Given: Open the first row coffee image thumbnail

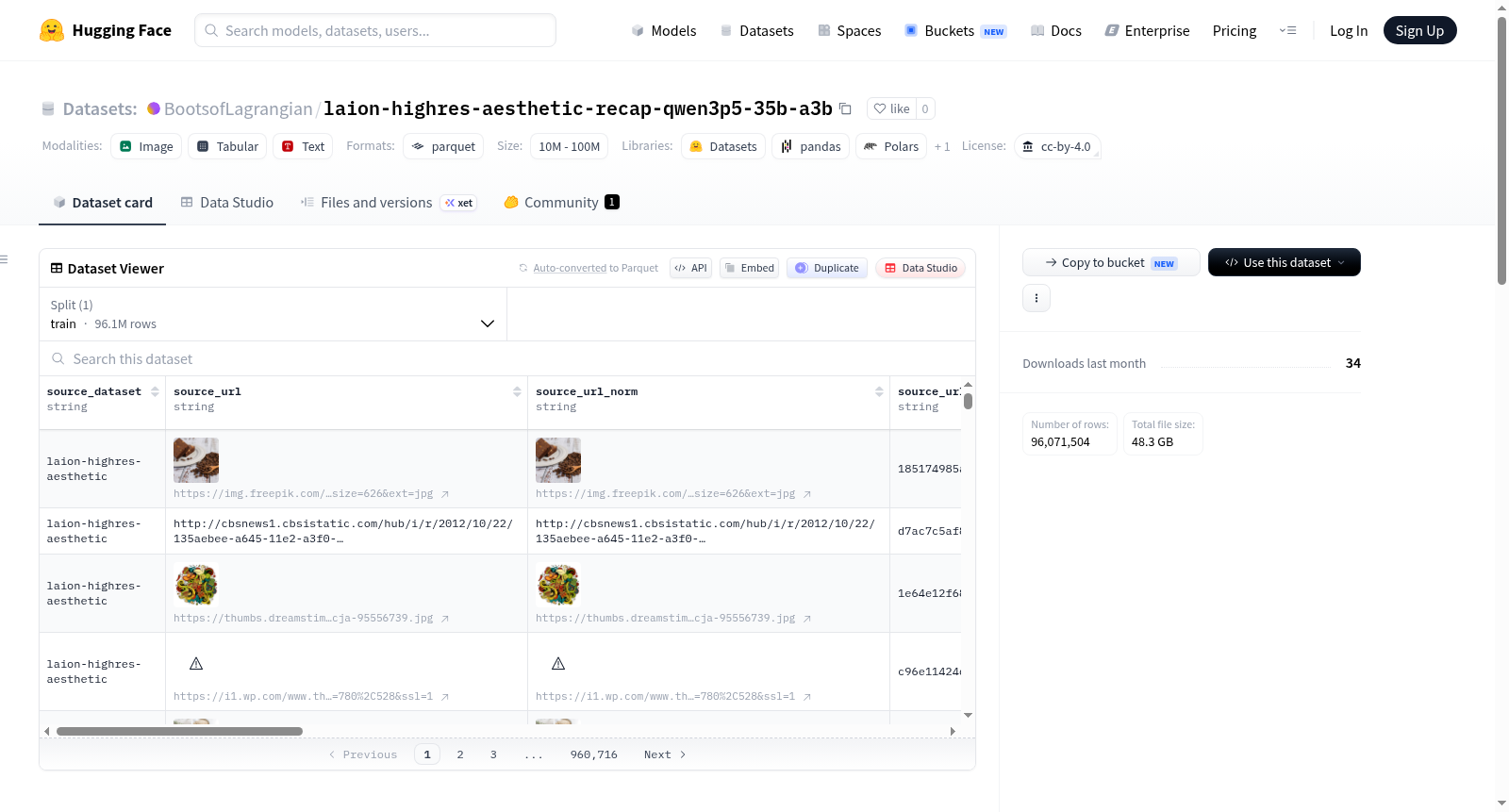Looking at the screenshot, I should pyautogui.click(x=196, y=460).
